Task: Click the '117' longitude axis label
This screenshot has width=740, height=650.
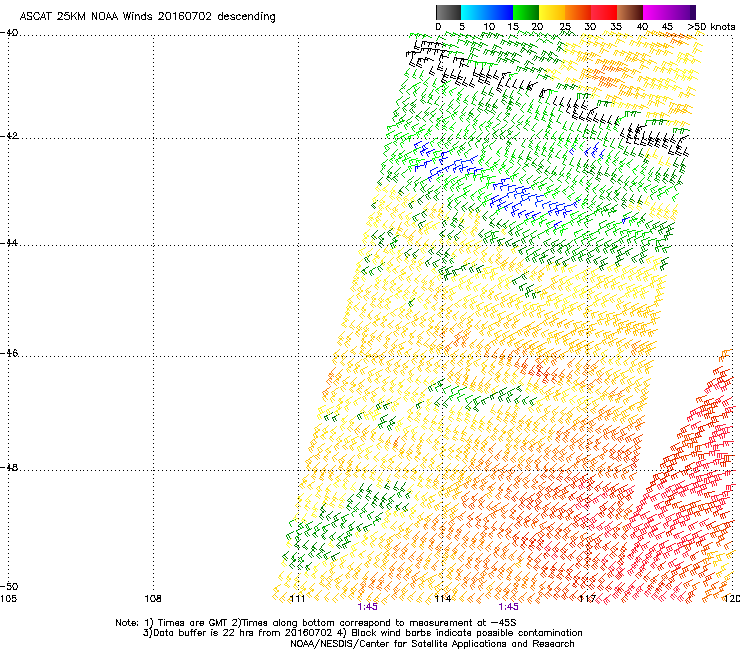Action: coord(588,599)
